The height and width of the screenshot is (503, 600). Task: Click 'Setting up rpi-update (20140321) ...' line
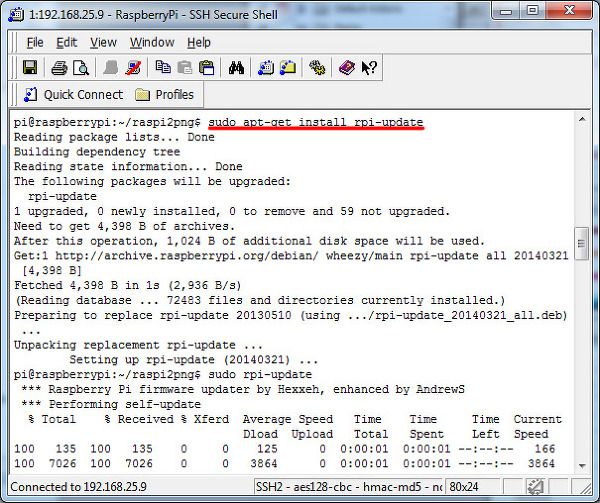click(x=193, y=360)
